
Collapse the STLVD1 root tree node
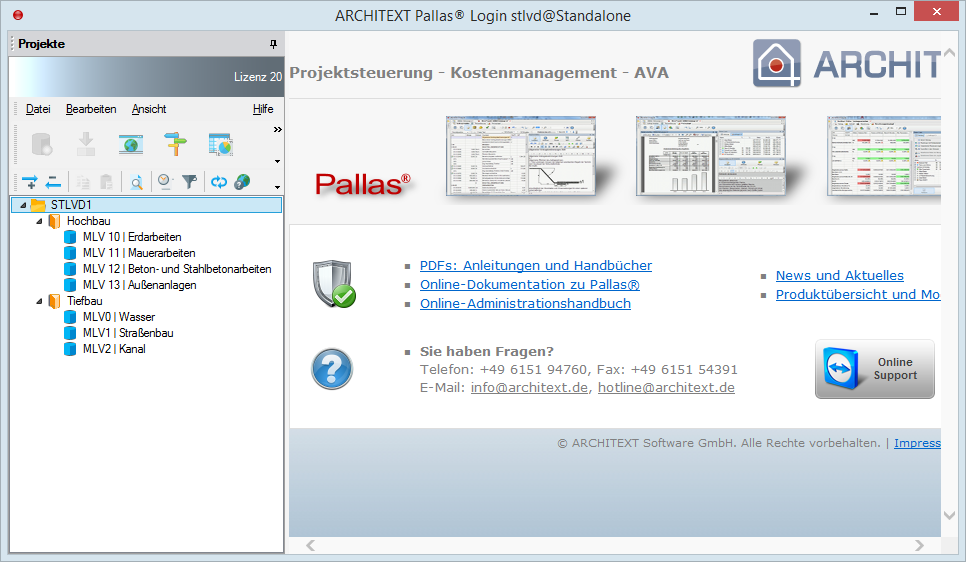pos(23,205)
